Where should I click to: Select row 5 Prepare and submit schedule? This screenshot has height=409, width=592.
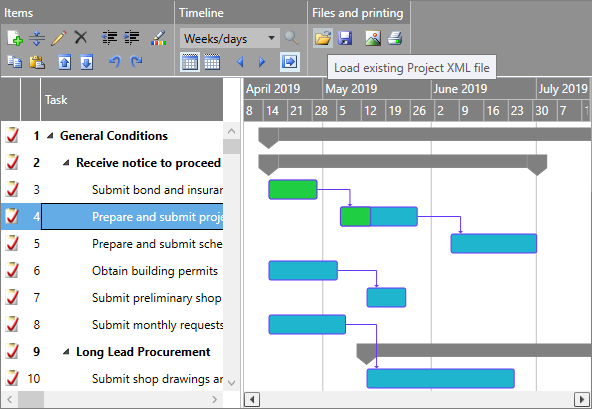[x=112, y=244]
